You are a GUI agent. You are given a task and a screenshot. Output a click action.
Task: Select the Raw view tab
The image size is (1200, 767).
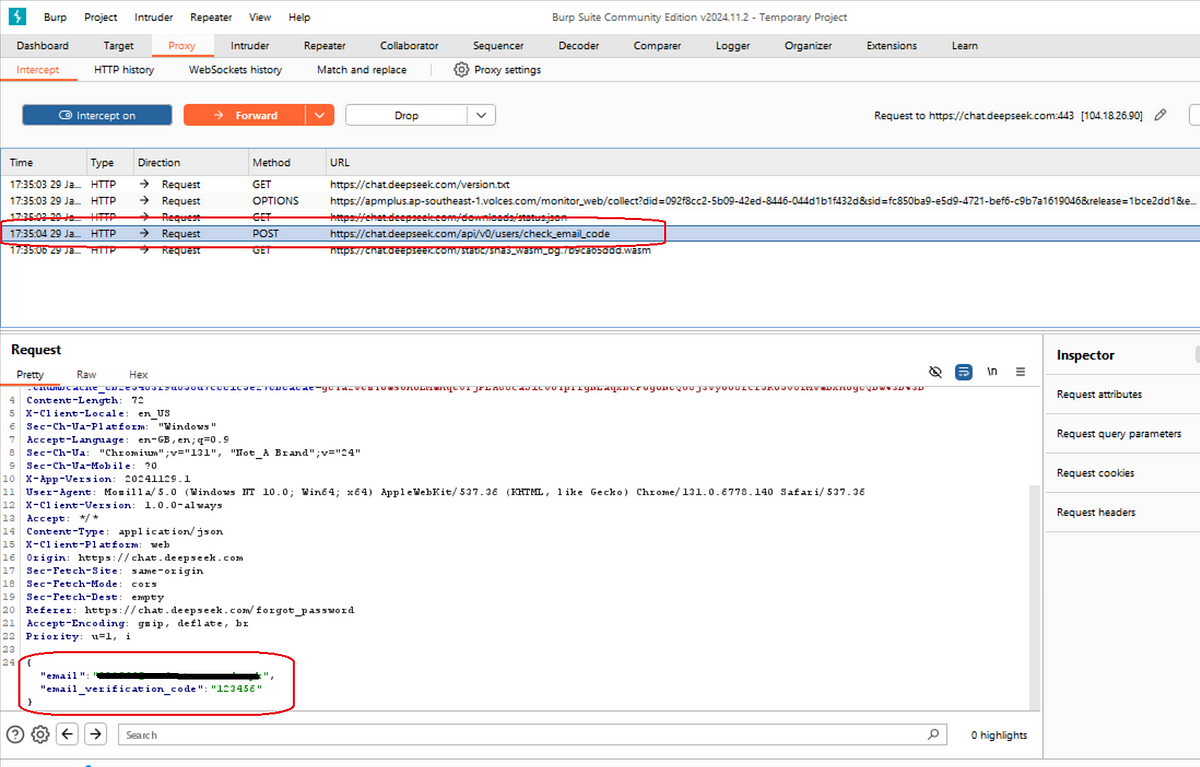[x=87, y=374]
